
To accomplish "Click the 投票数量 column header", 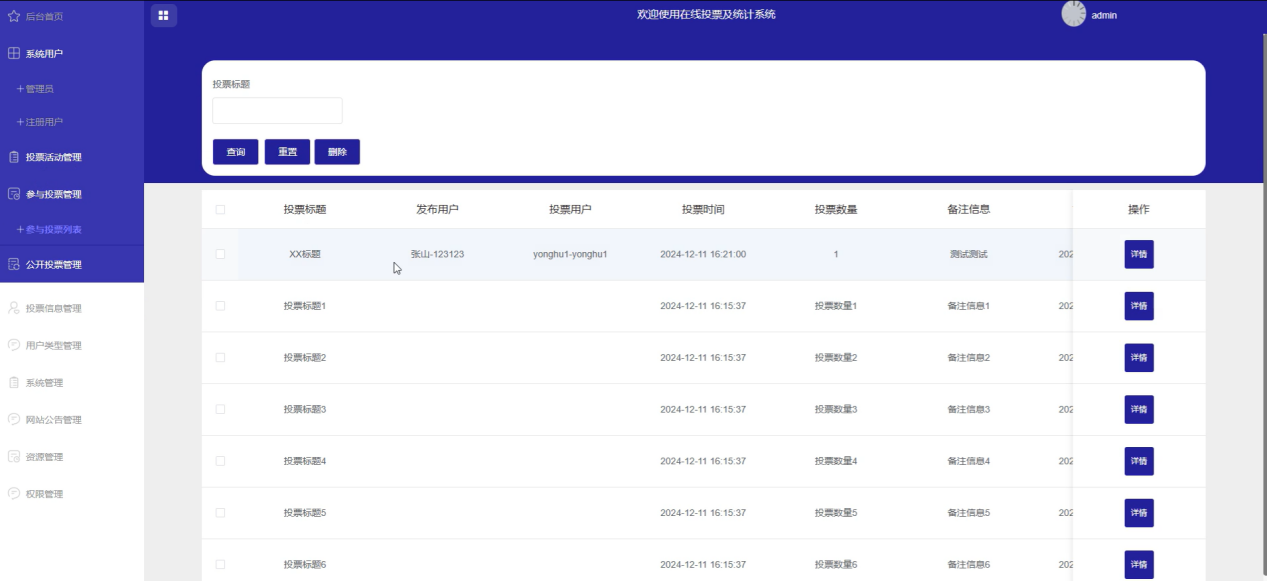I will pos(836,210).
